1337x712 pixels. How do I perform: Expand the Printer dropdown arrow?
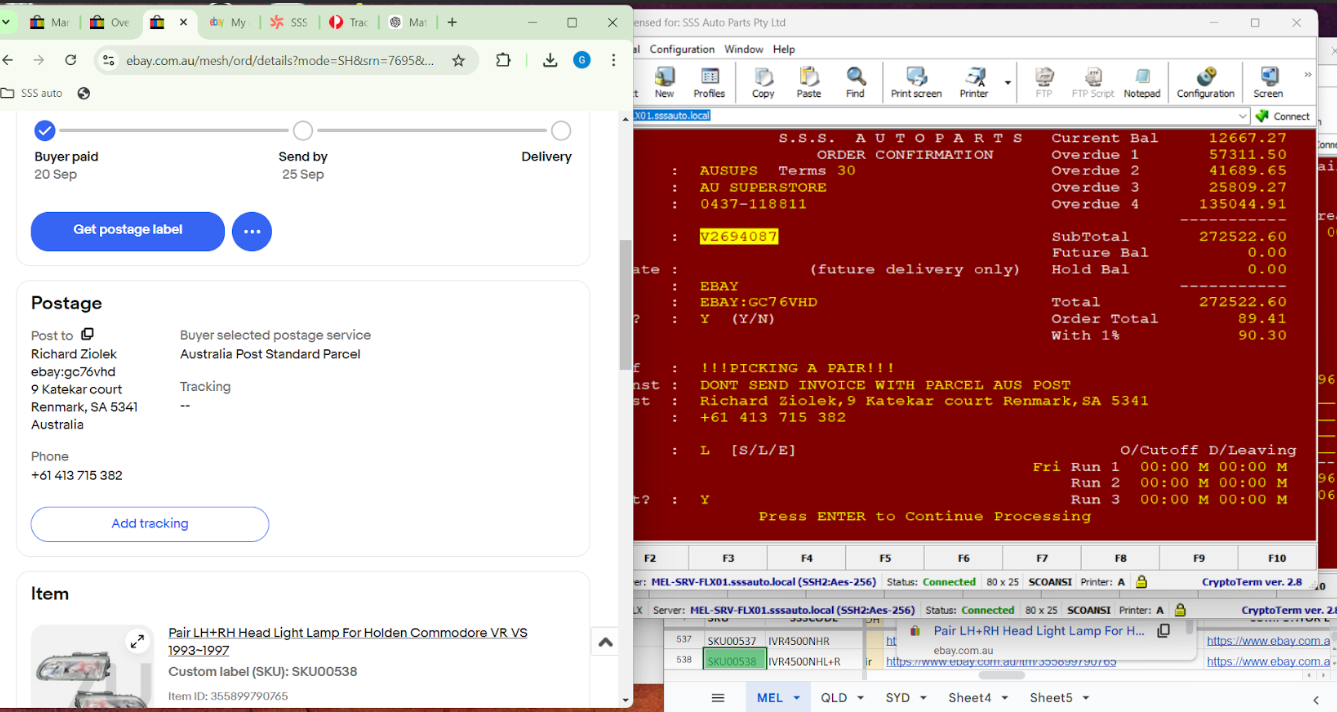click(1008, 83)
